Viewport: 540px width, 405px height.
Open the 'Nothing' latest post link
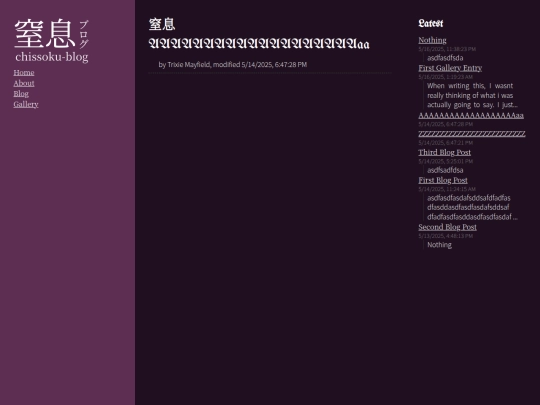click(x=432, y=40)
